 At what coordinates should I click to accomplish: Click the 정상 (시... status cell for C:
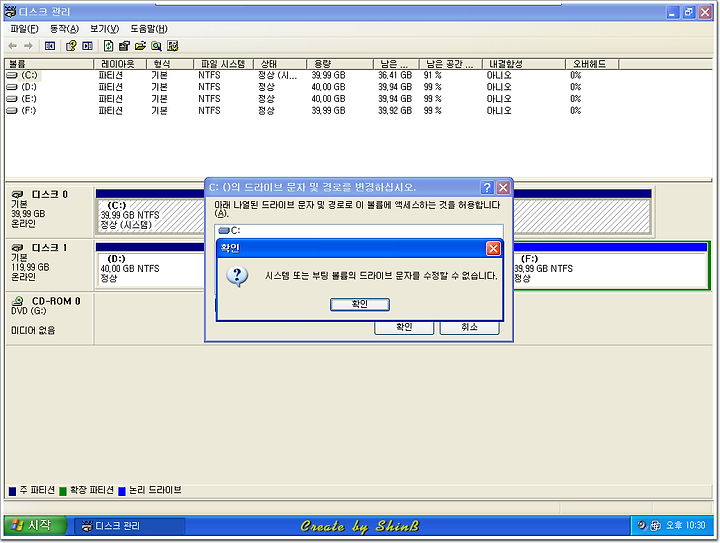[277, 75]
